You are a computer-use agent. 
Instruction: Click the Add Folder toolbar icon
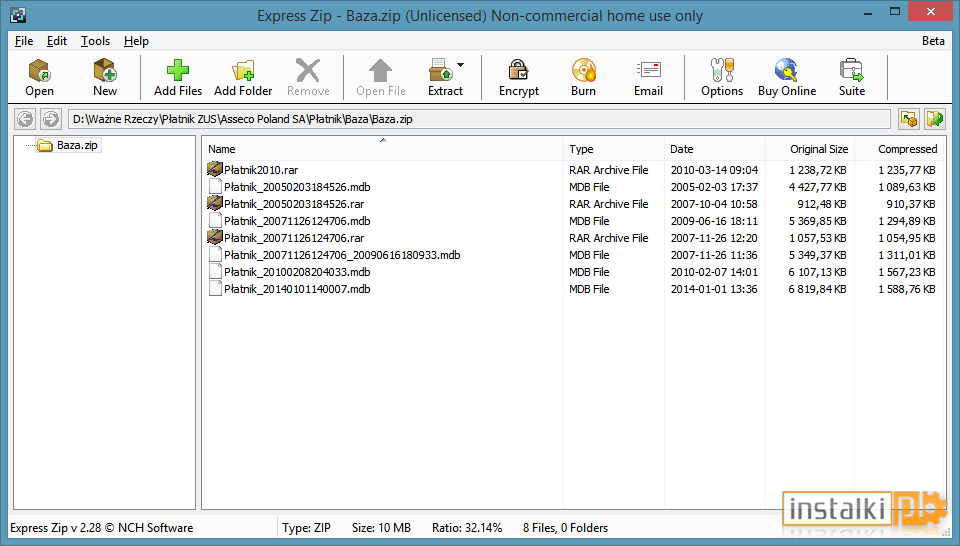(x=243, y=70)
